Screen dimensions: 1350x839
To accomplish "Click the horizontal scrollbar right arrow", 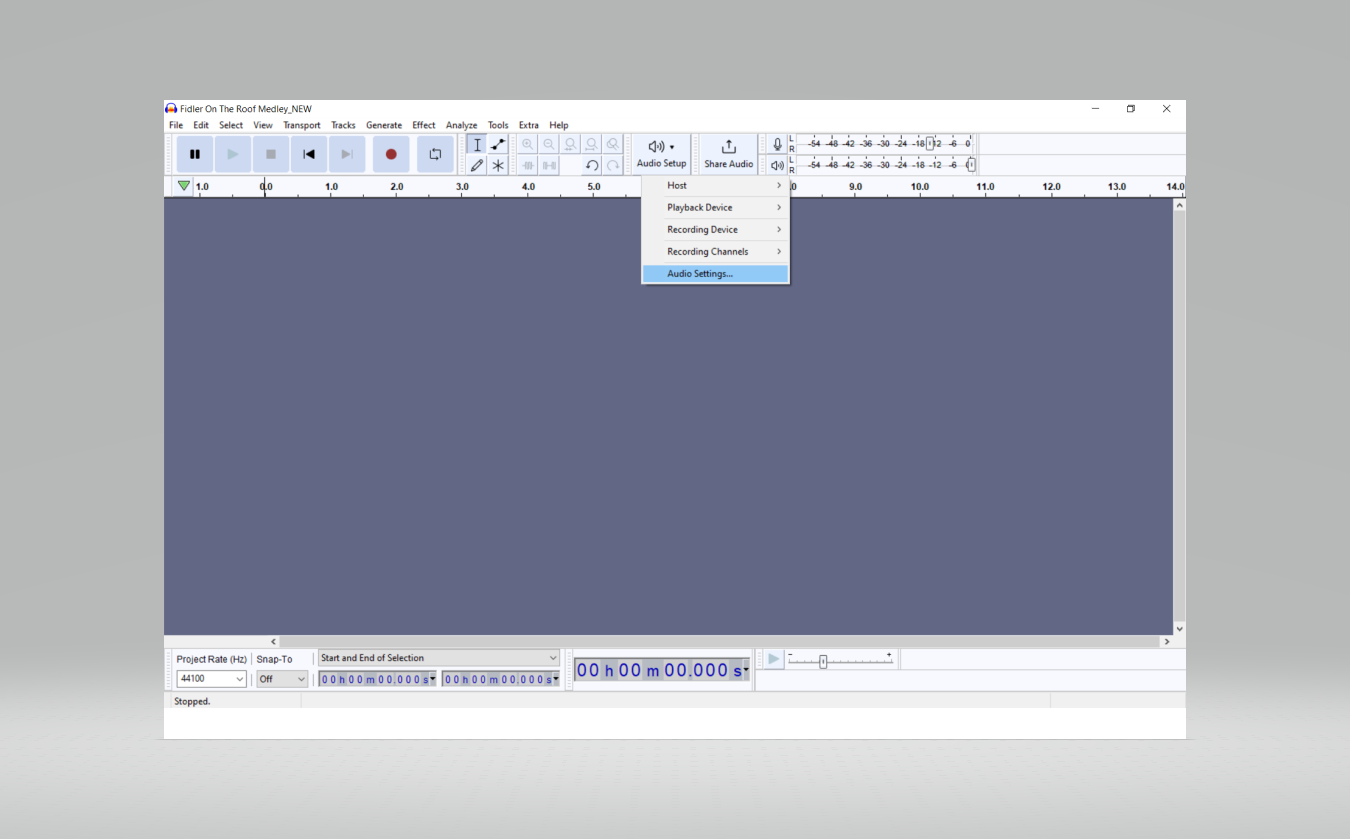I will (x=1166, y=642).
